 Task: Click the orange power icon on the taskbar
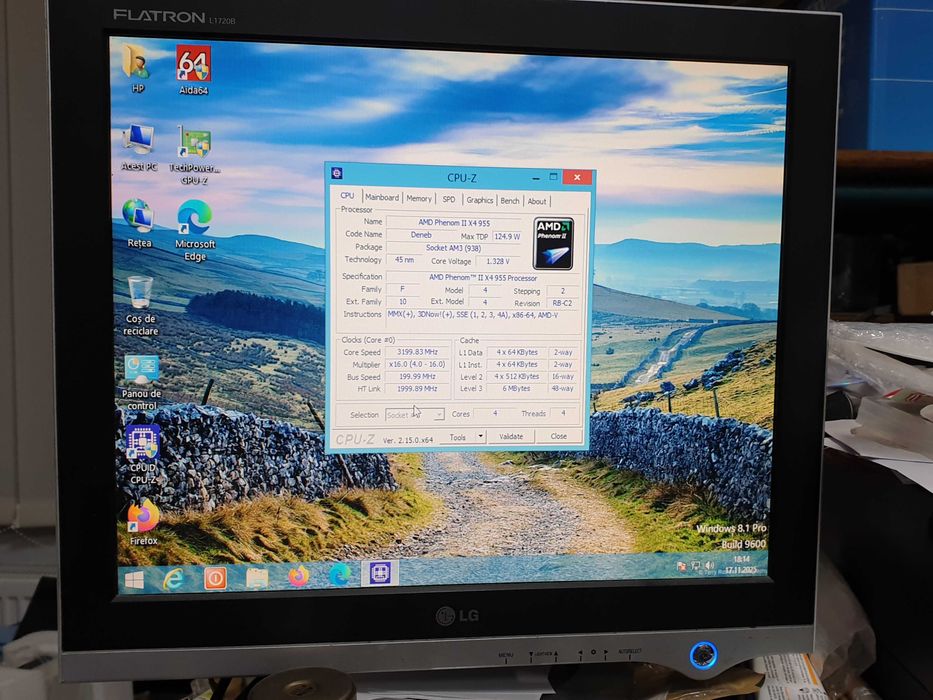click(x=215, y=578)
